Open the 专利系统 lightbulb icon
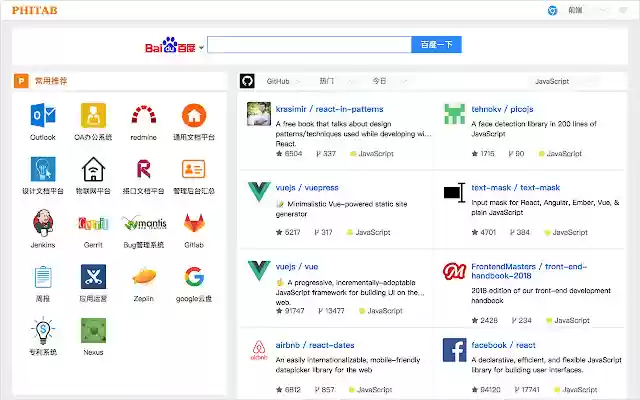Viewport: 640px width, 400px height. [43, 330]
